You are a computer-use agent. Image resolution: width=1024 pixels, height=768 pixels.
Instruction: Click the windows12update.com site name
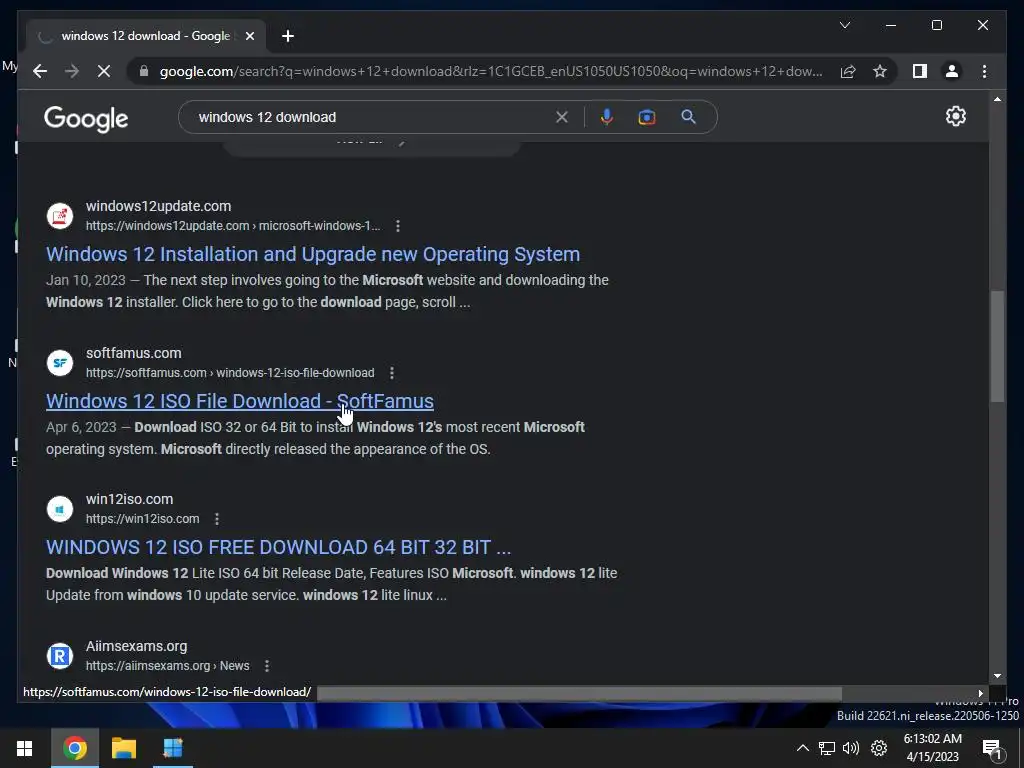[159, 206]
